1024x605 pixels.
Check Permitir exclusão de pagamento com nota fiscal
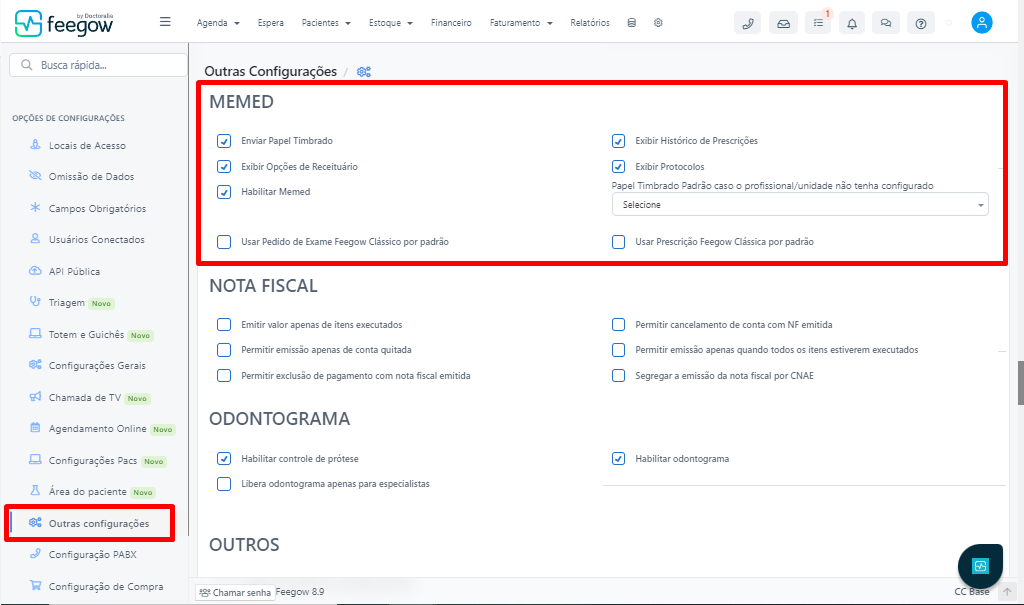coord(224,376)
